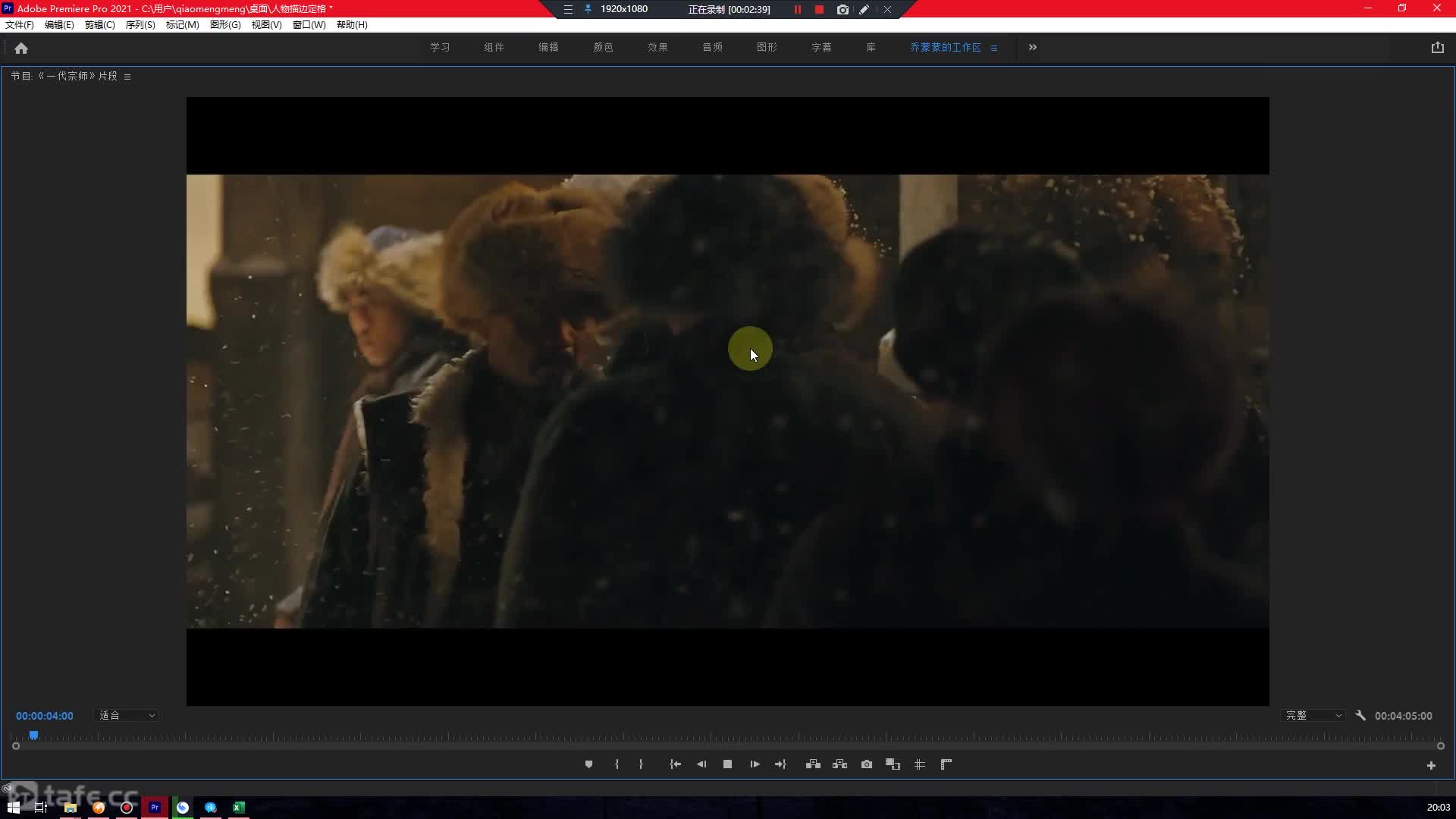Open the Windows Start menu
Image resolution: width=1456 pixels, height=819 pixels.
tap(13, 808)
